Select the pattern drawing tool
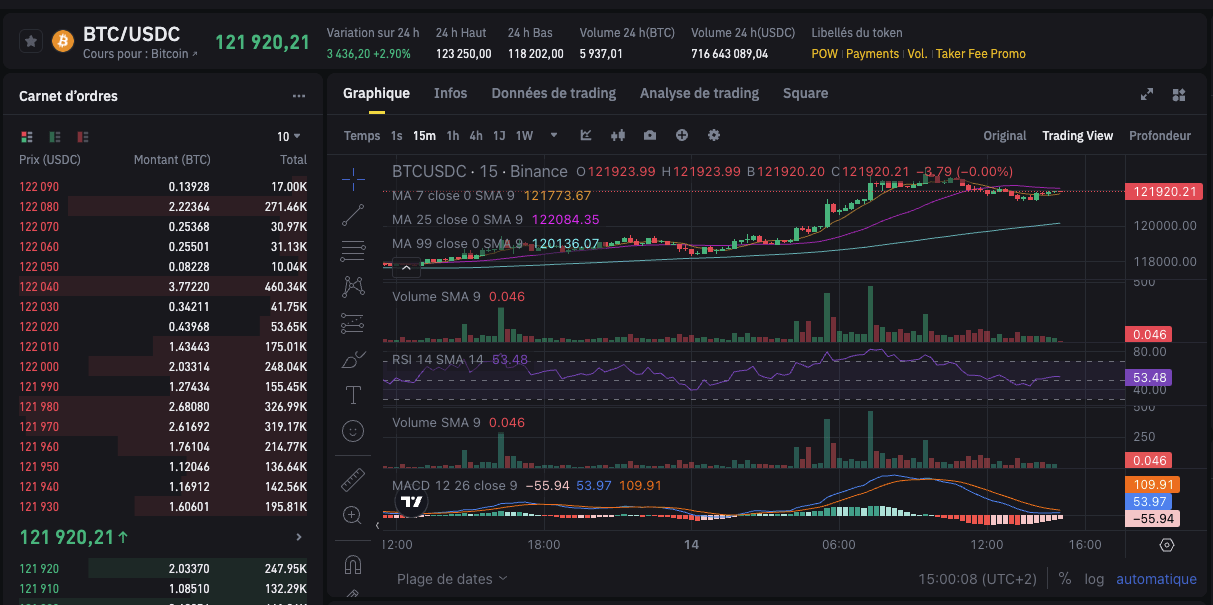The width and height of the screenshot is (1213, 605). click(x=352, y=286)
